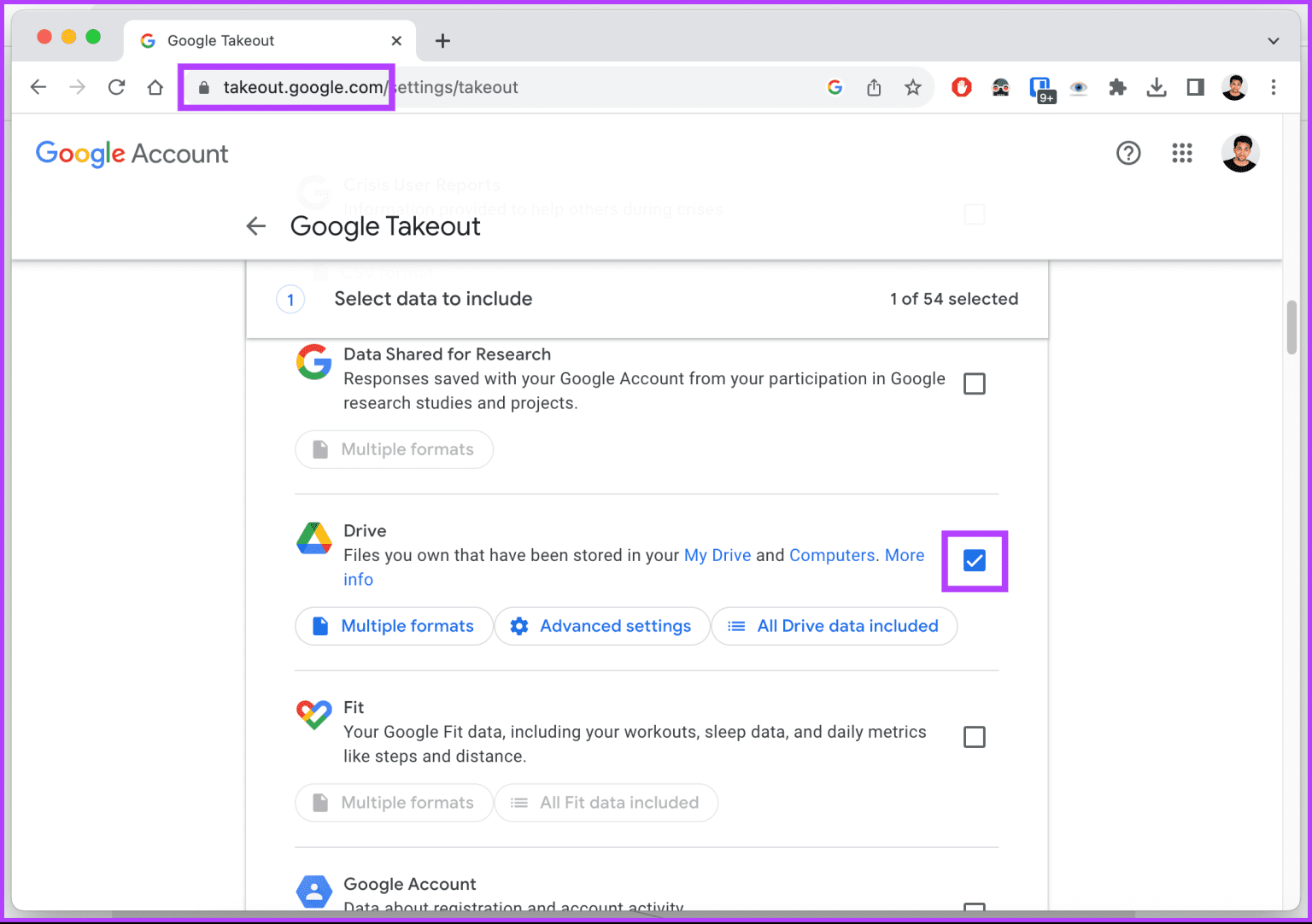Image resolution: width=1312 pixels, height=924 pixels.
Task: Uncheck the Drive data checkbox
Action: pyautogui.click(x=975, y=561)
